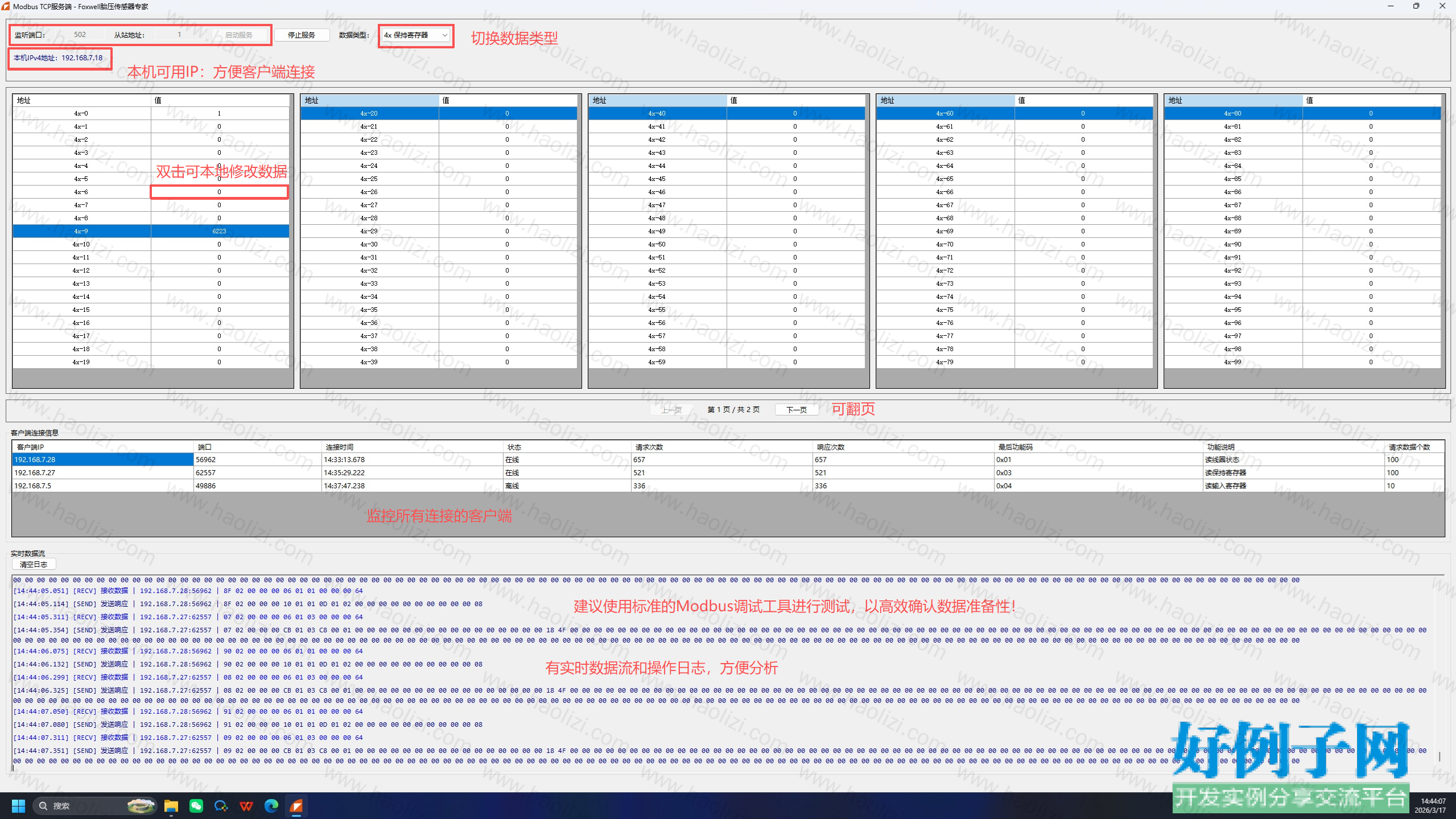Clear the log with 清空日志
Screen dimensions: 1456x819
[34, 565]
